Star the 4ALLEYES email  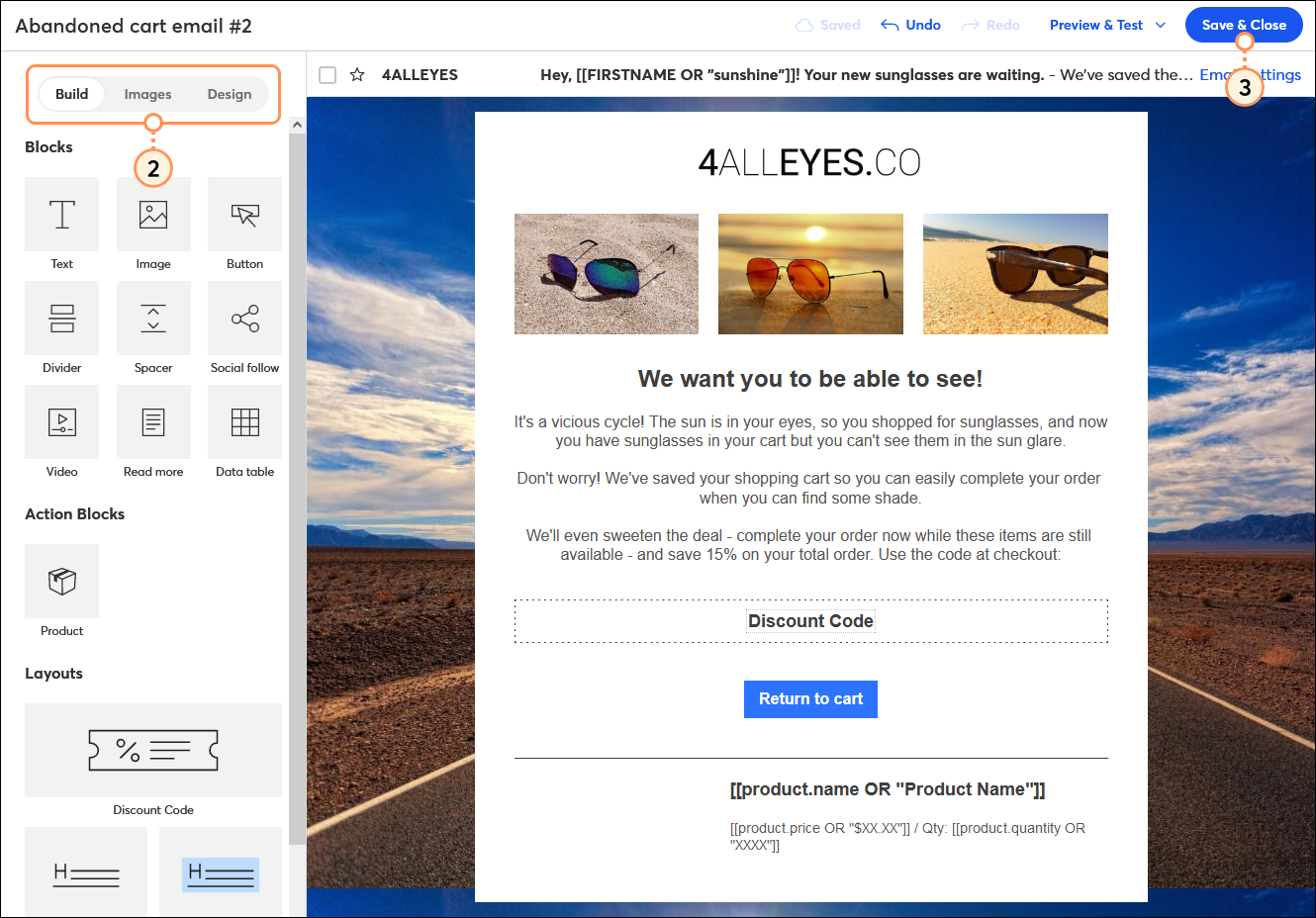point(357,74)
